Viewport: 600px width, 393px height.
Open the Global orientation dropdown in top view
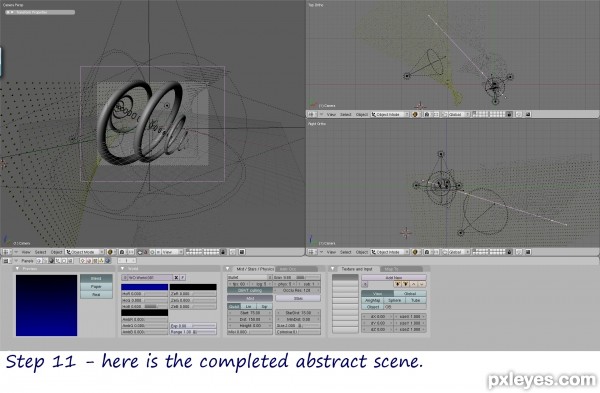point(456,114)
